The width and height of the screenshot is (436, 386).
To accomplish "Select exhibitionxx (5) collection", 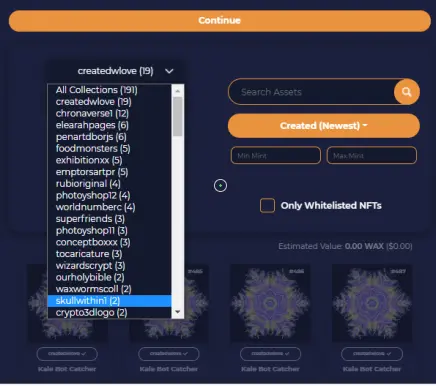I will (109, 160).
